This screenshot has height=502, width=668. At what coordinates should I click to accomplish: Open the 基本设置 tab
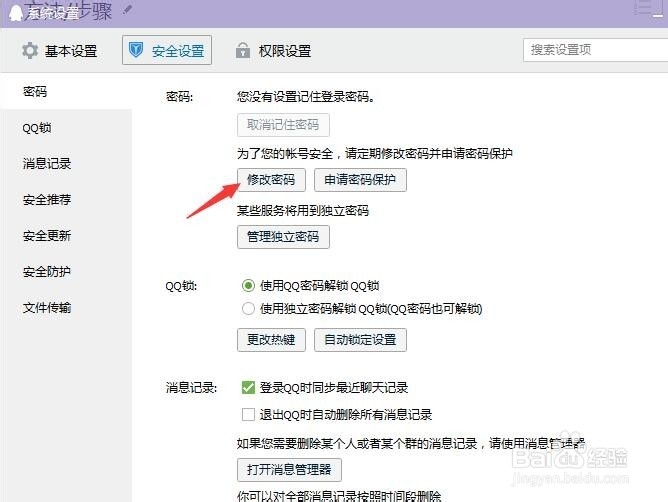pos(60,51)
